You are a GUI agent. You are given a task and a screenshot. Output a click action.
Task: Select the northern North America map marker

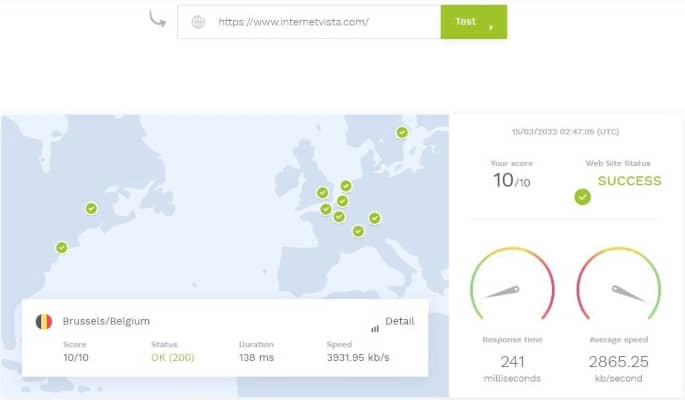91,208
